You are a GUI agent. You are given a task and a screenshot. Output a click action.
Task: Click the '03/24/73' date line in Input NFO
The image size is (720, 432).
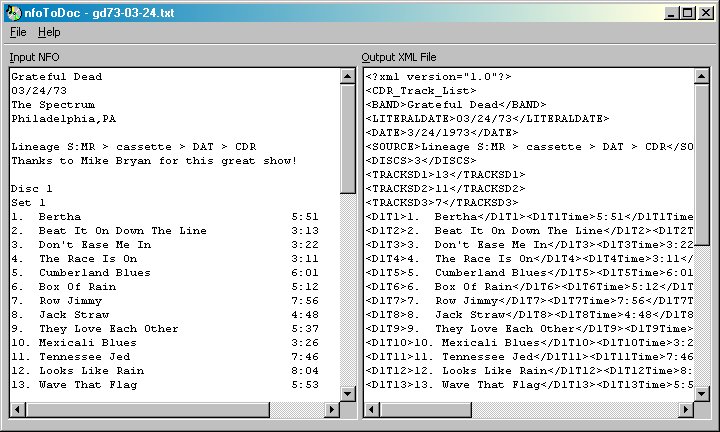click(39, 90)
